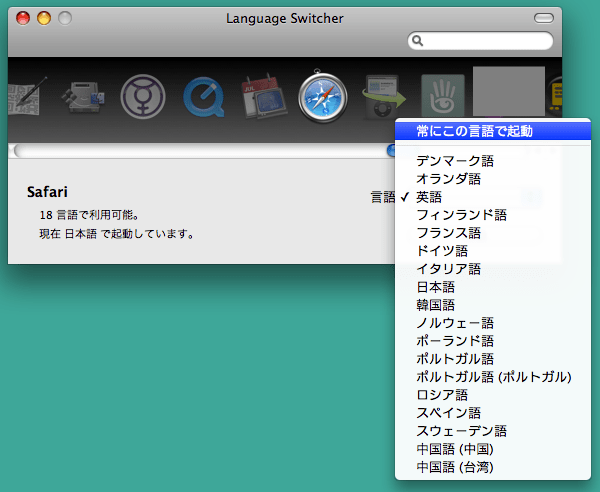Screen dimensions: 600x492
Task: Choose ドイツ語 from language menu
Action: point(493,251)
